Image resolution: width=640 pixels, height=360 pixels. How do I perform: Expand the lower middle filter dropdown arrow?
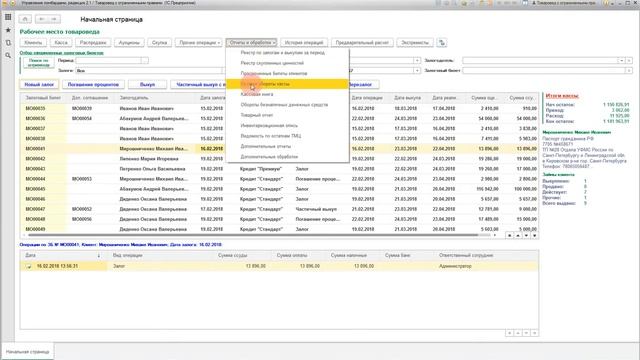point(417,71)
